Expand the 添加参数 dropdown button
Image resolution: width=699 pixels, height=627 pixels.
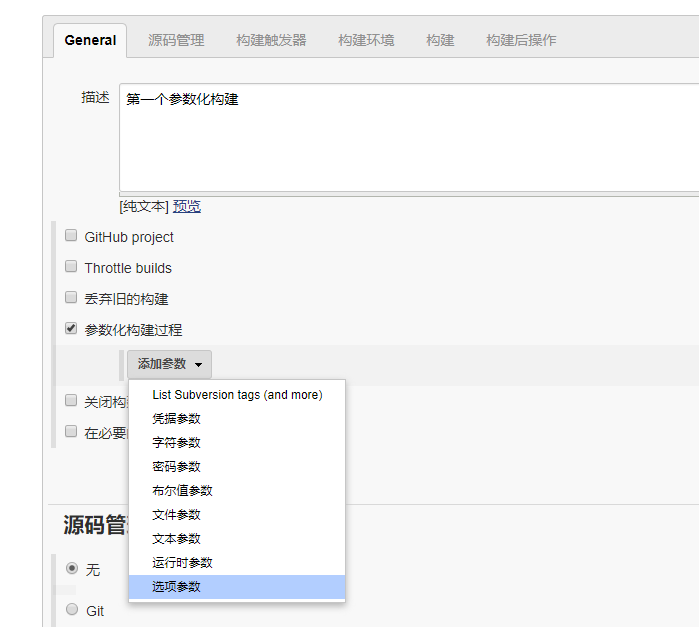169,364
